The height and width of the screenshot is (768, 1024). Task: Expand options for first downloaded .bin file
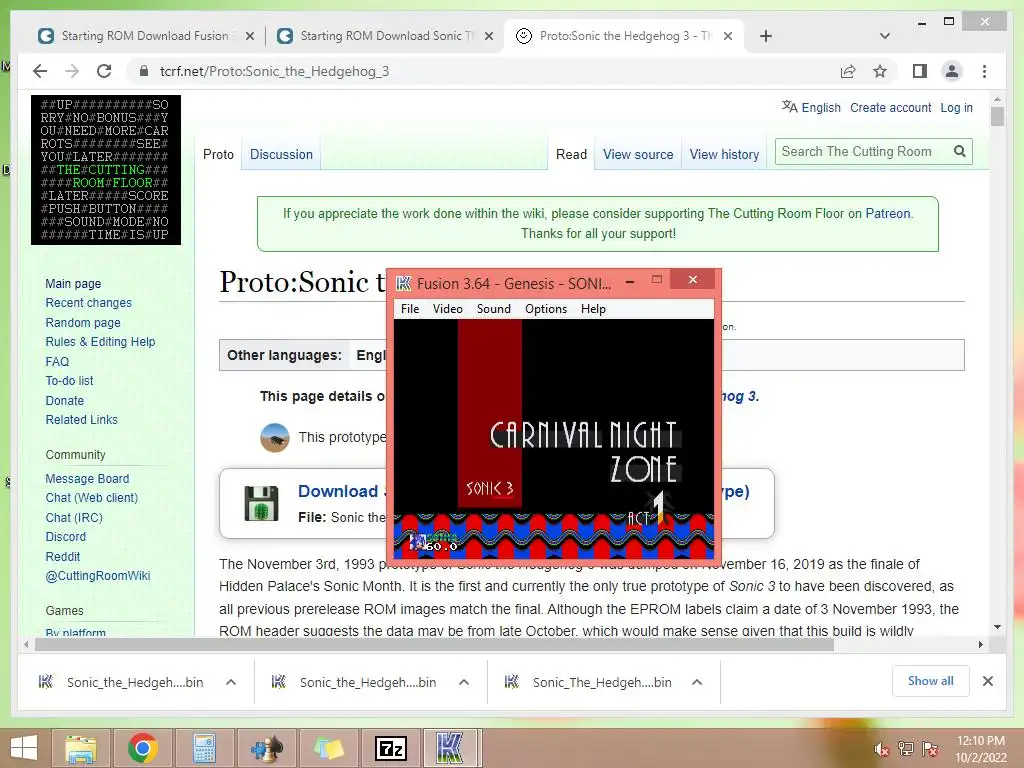pyautogui.click(x=231, y=682)
